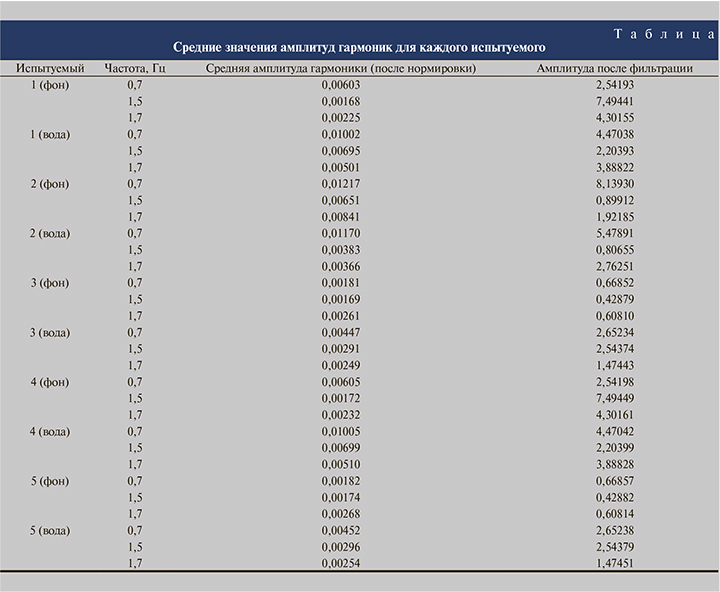Viewport: 720px width, 592px height.
Task: Click the 'Таблица' label in the header
Action: (664, 35)
